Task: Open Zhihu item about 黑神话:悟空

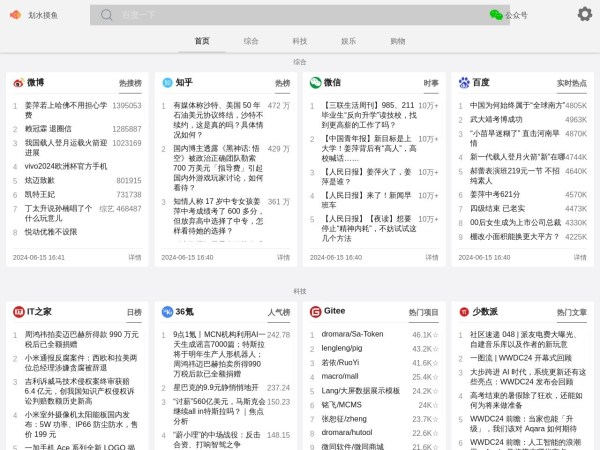Action: 218,168
